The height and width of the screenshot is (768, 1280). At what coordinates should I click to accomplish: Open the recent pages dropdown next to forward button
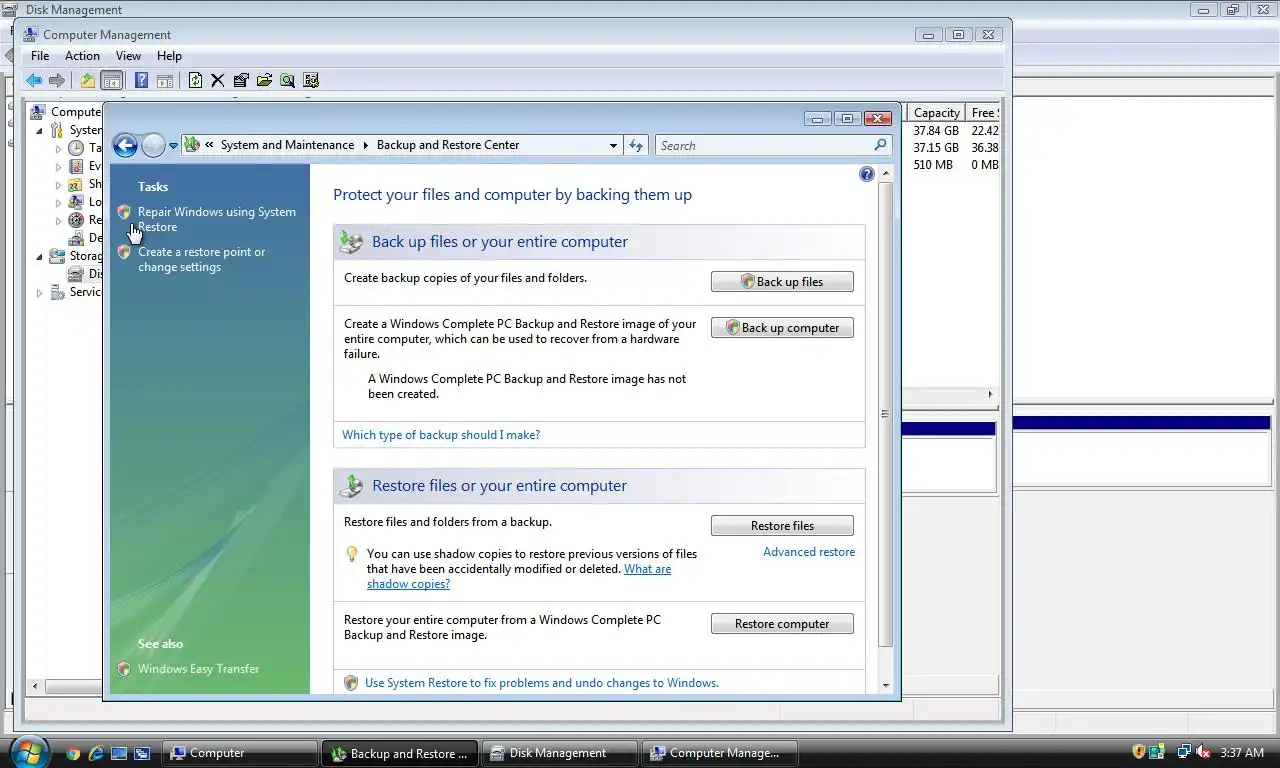click(173, 146)
